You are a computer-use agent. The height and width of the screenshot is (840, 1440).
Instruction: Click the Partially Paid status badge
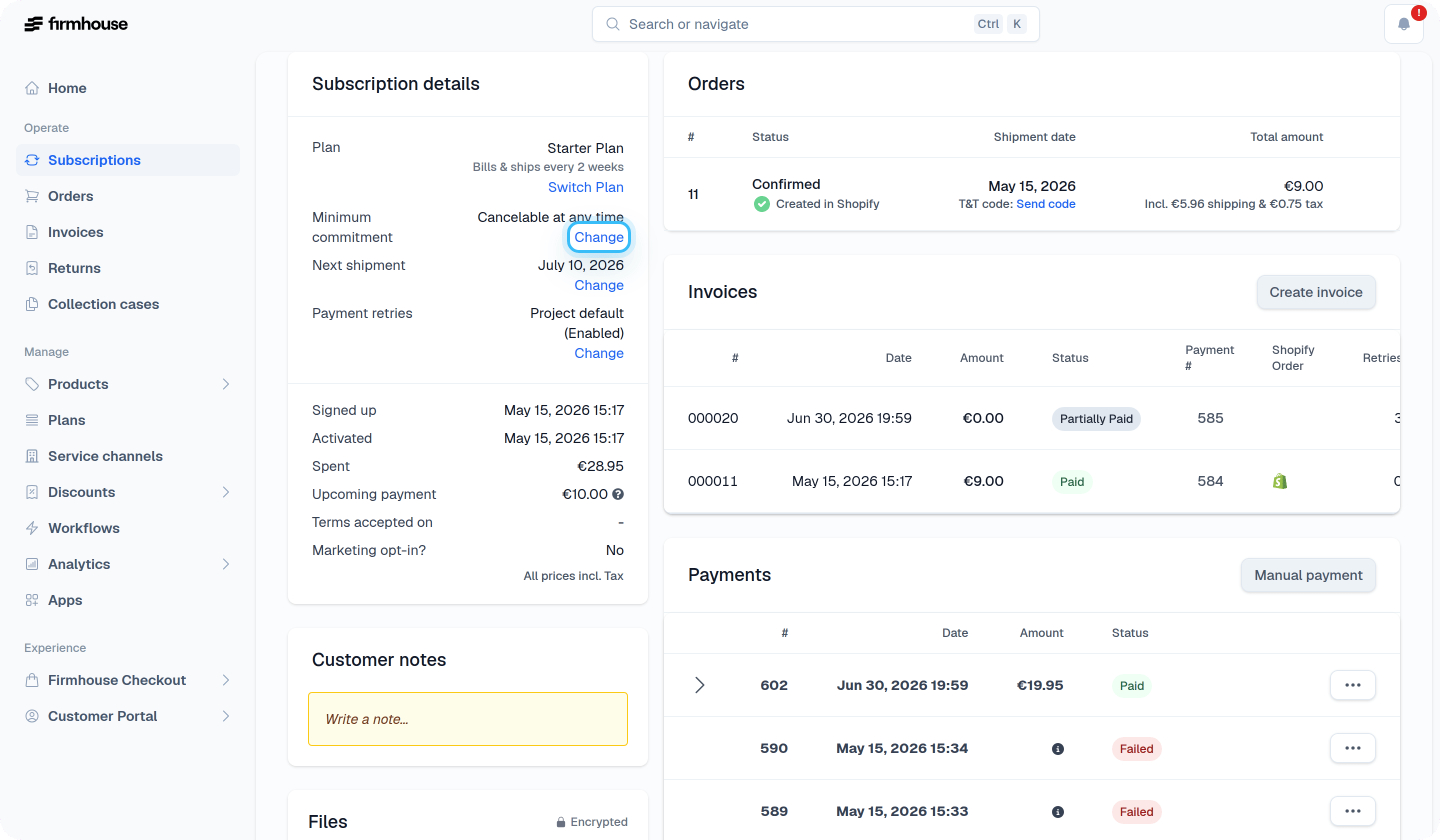point(1096,419)
